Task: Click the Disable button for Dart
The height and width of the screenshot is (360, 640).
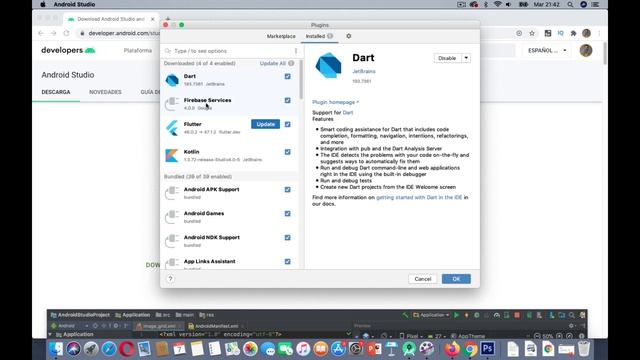Action: tap(447, 58)
